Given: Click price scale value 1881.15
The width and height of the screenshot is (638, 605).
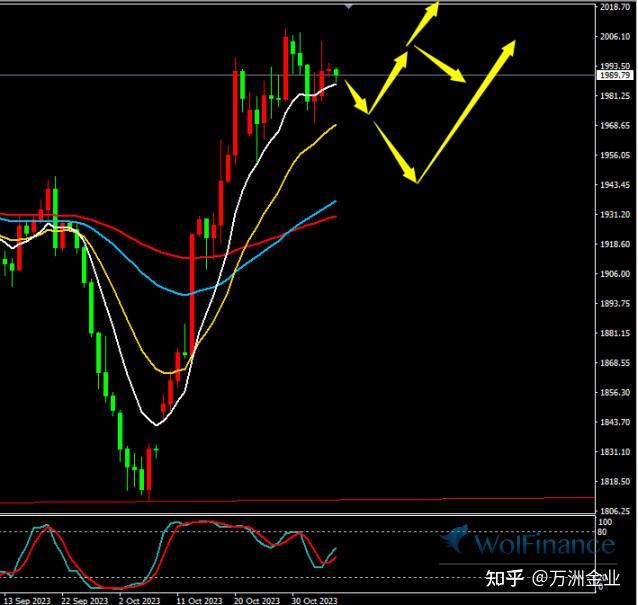Looking at the screenshot, I should pyautogui.click(x=615, y=334).
